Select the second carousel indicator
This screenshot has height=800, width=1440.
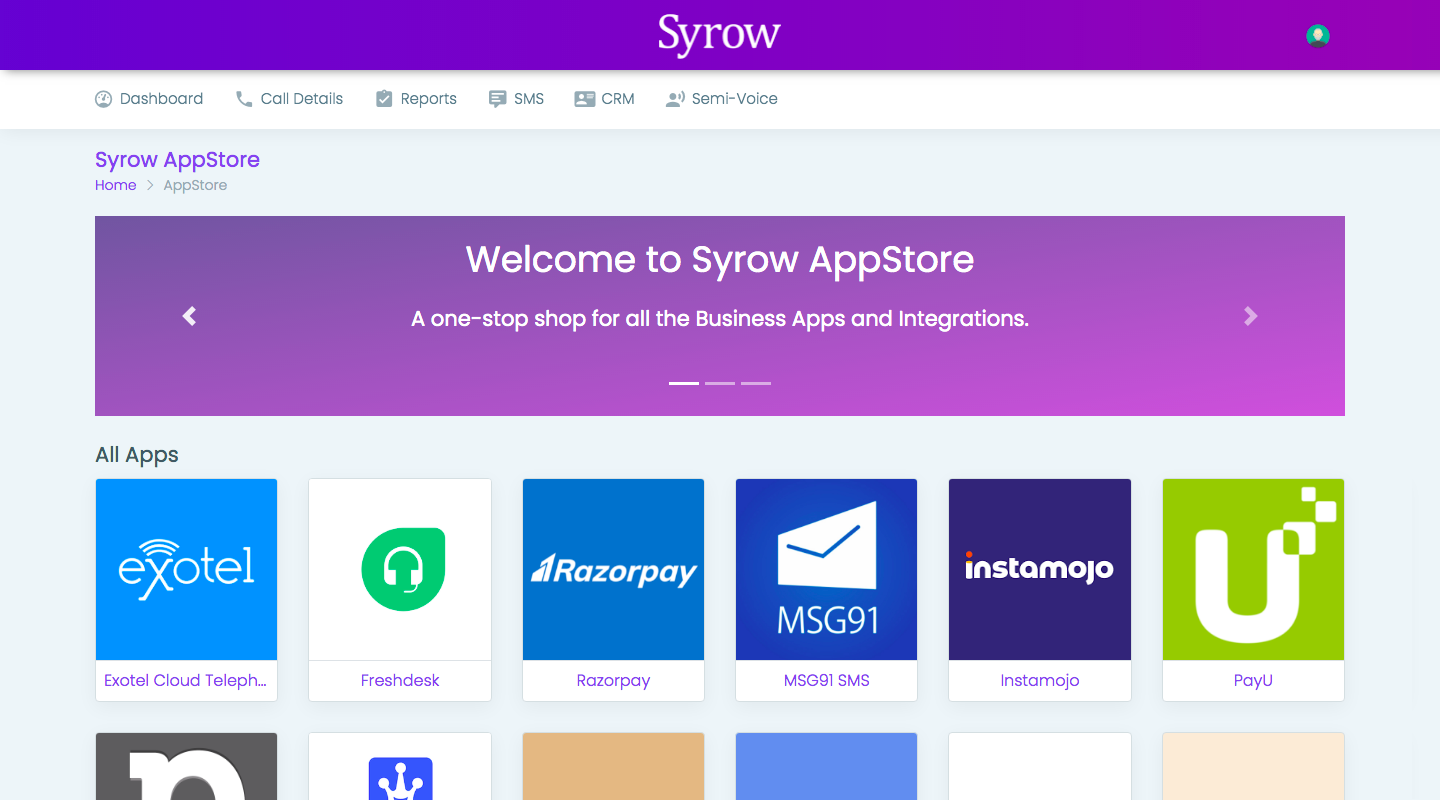point(720,383)
